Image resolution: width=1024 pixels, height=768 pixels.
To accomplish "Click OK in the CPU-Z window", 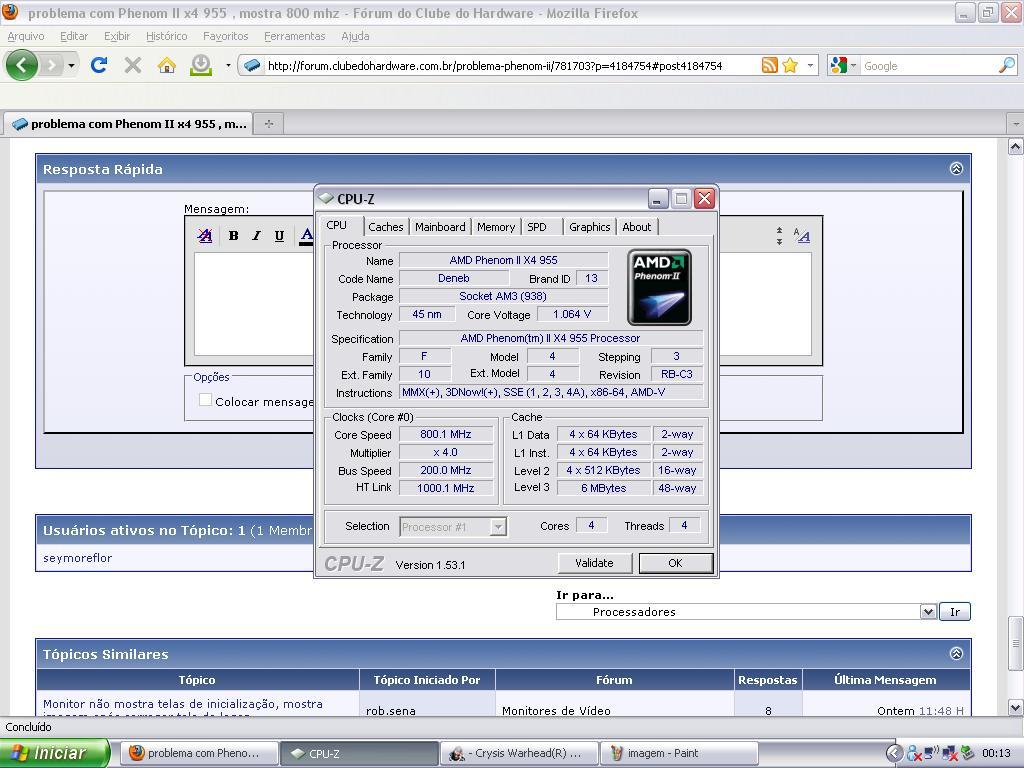I will pyautogui.click(x=675, y=563).
